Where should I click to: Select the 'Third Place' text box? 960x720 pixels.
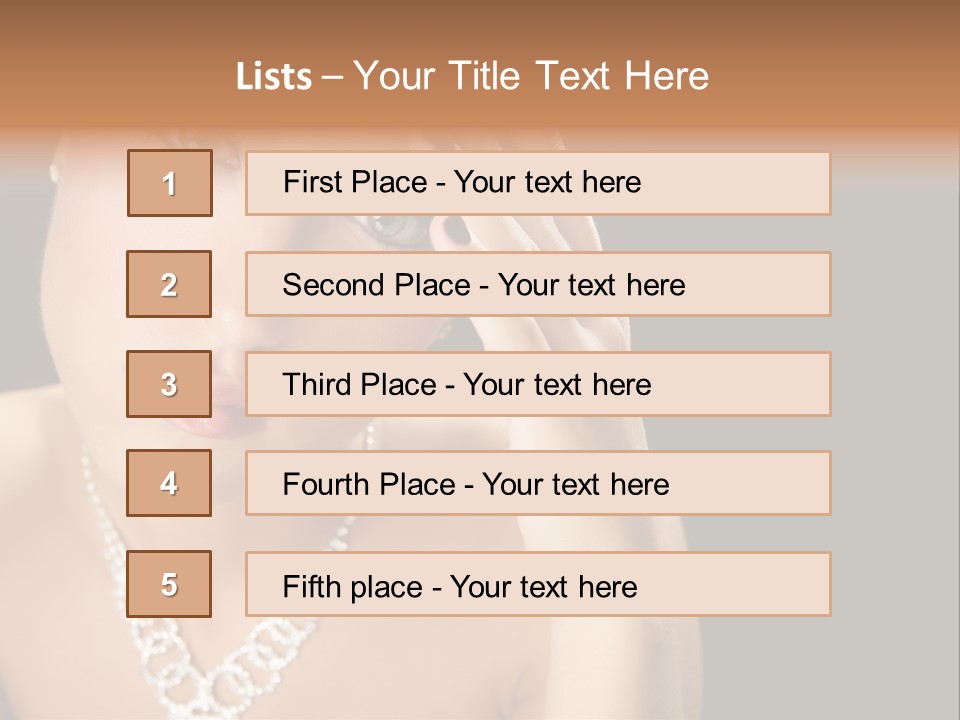(538, 384)
